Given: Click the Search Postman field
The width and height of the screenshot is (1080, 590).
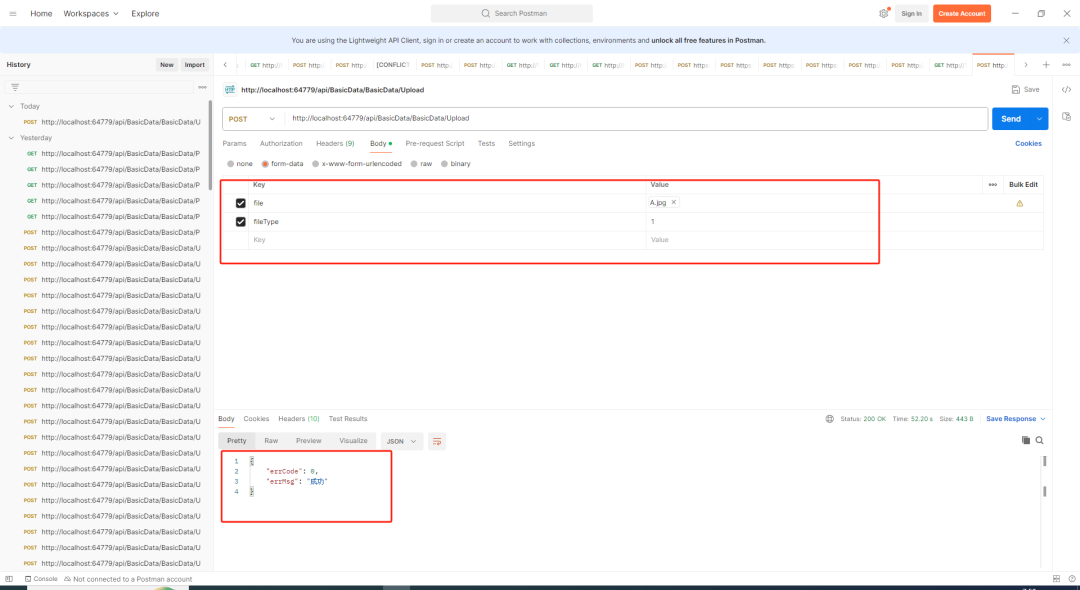Looking at the screenshot, I should [512, 14].
